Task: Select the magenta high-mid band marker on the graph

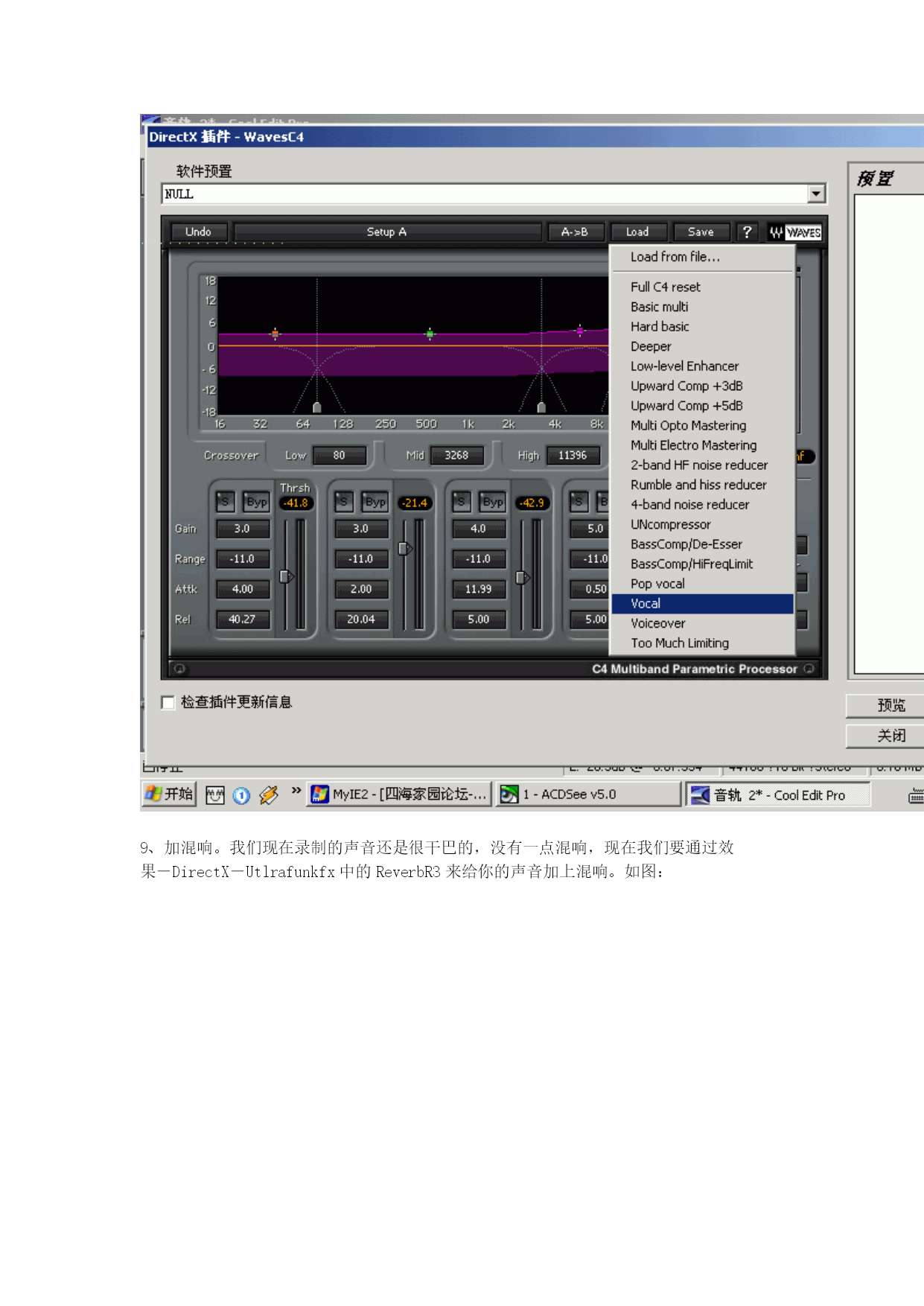Action: [580, 330]
